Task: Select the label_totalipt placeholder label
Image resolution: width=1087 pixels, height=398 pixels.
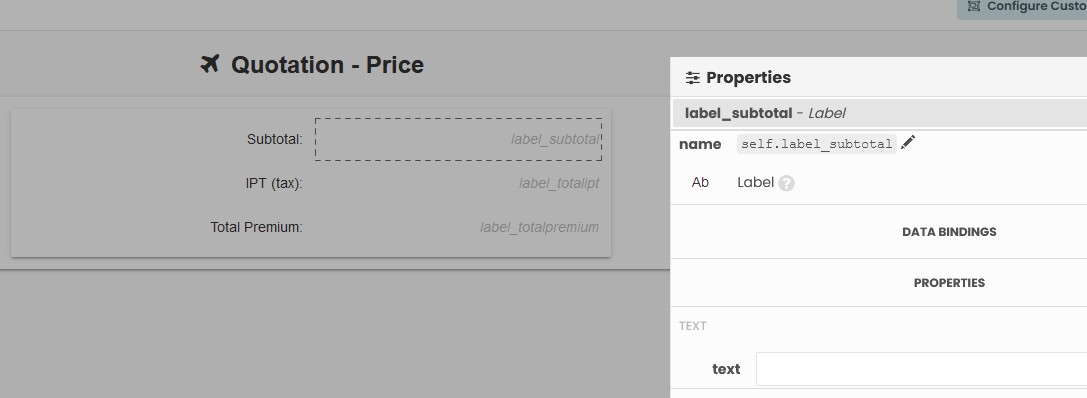Action: 559,184
